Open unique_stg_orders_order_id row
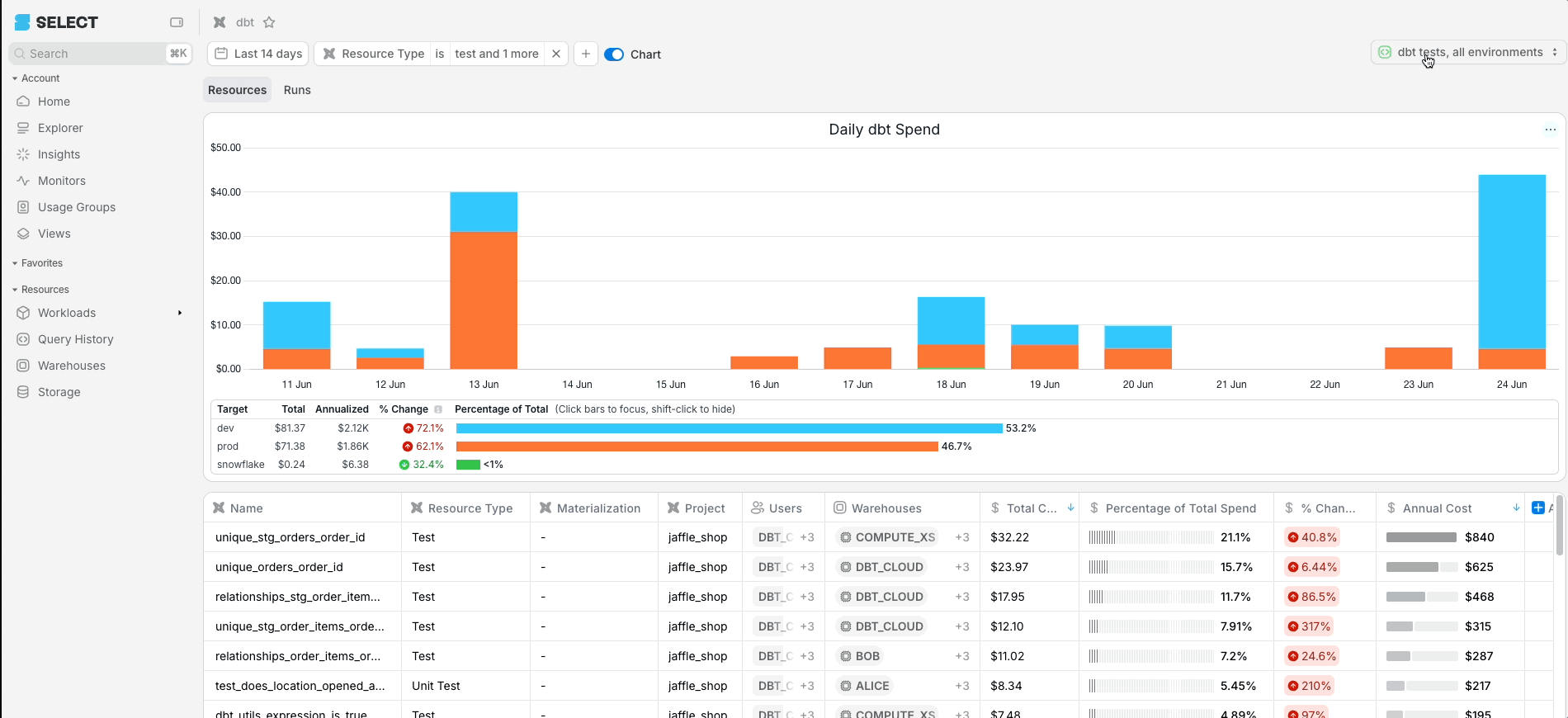 (x=290, y=537)
